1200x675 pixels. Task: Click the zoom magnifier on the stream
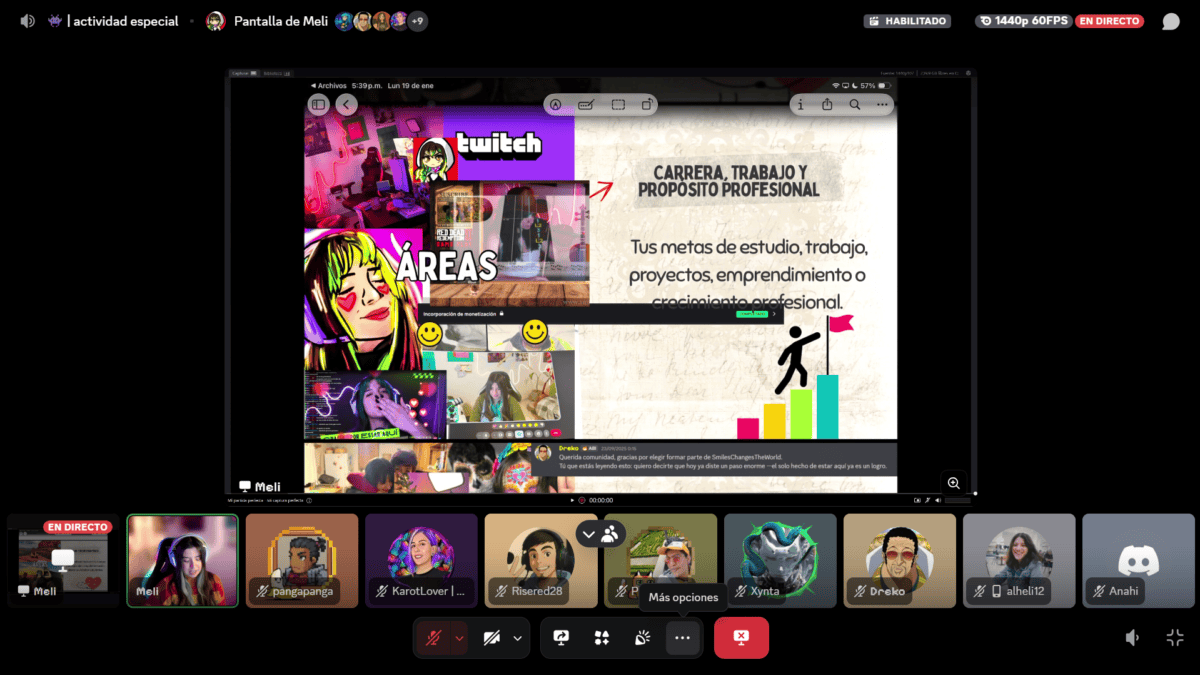[x=954, y=483]
